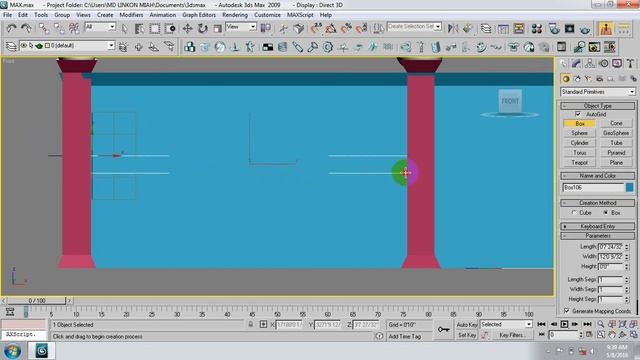The height and width of the screenshot is (360, 640).
Task: Switch to the Motion panel tab icon
Action: pyautogui.click(x=604, y=64)
